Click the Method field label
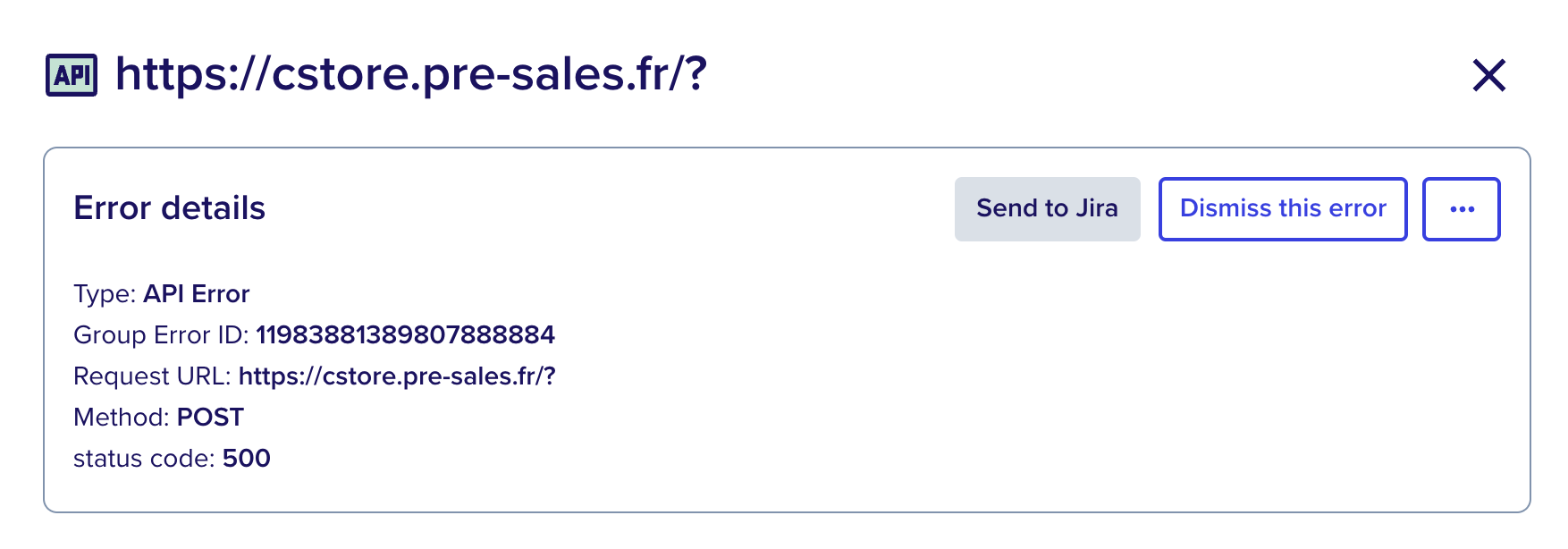Screen dimensions: 1568x549 point(122,418)
